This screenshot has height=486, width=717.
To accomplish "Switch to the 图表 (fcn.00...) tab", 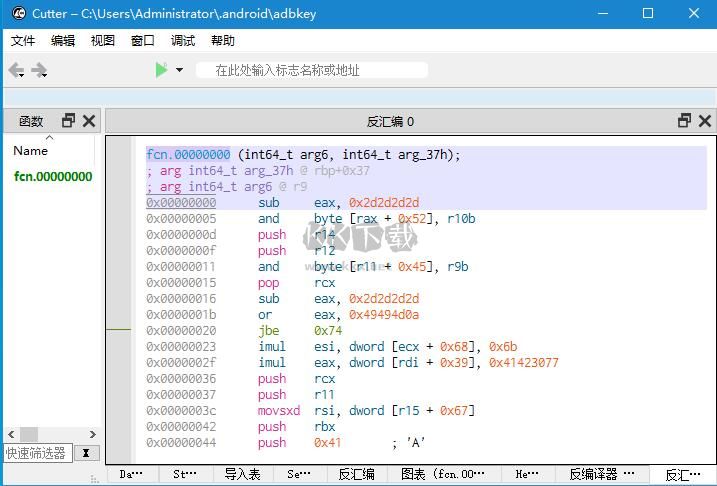I will (442, 474).
